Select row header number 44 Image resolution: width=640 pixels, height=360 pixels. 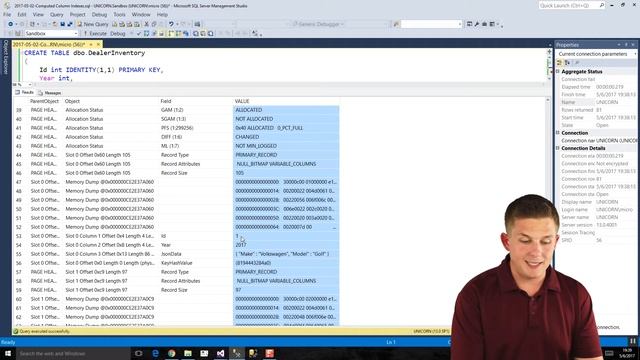(x=19, y=155)
